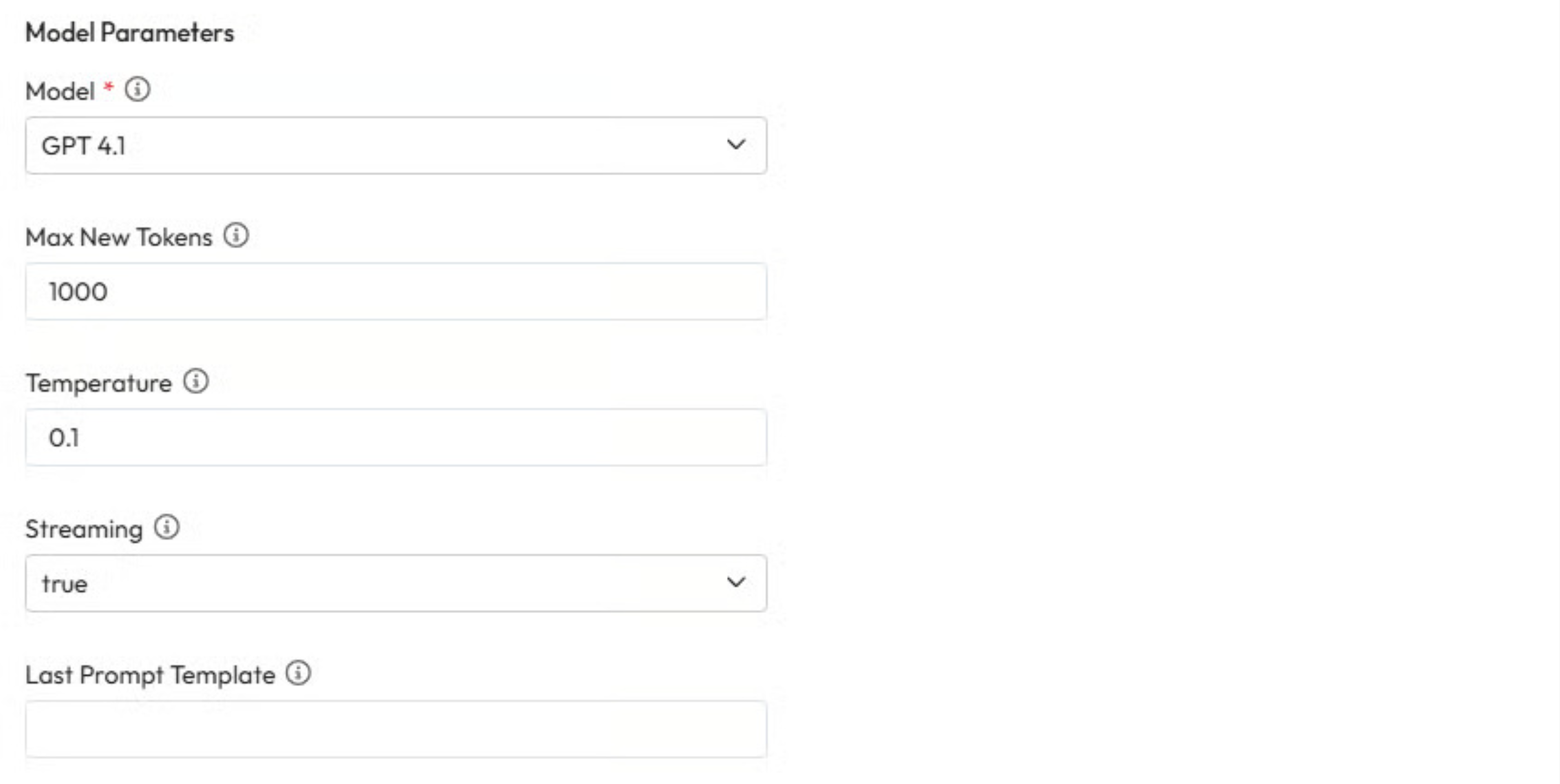This screenshot has width=1560, height=784.
Task: Click the empty Last Prompt Template field
Action: click(396, 729)
